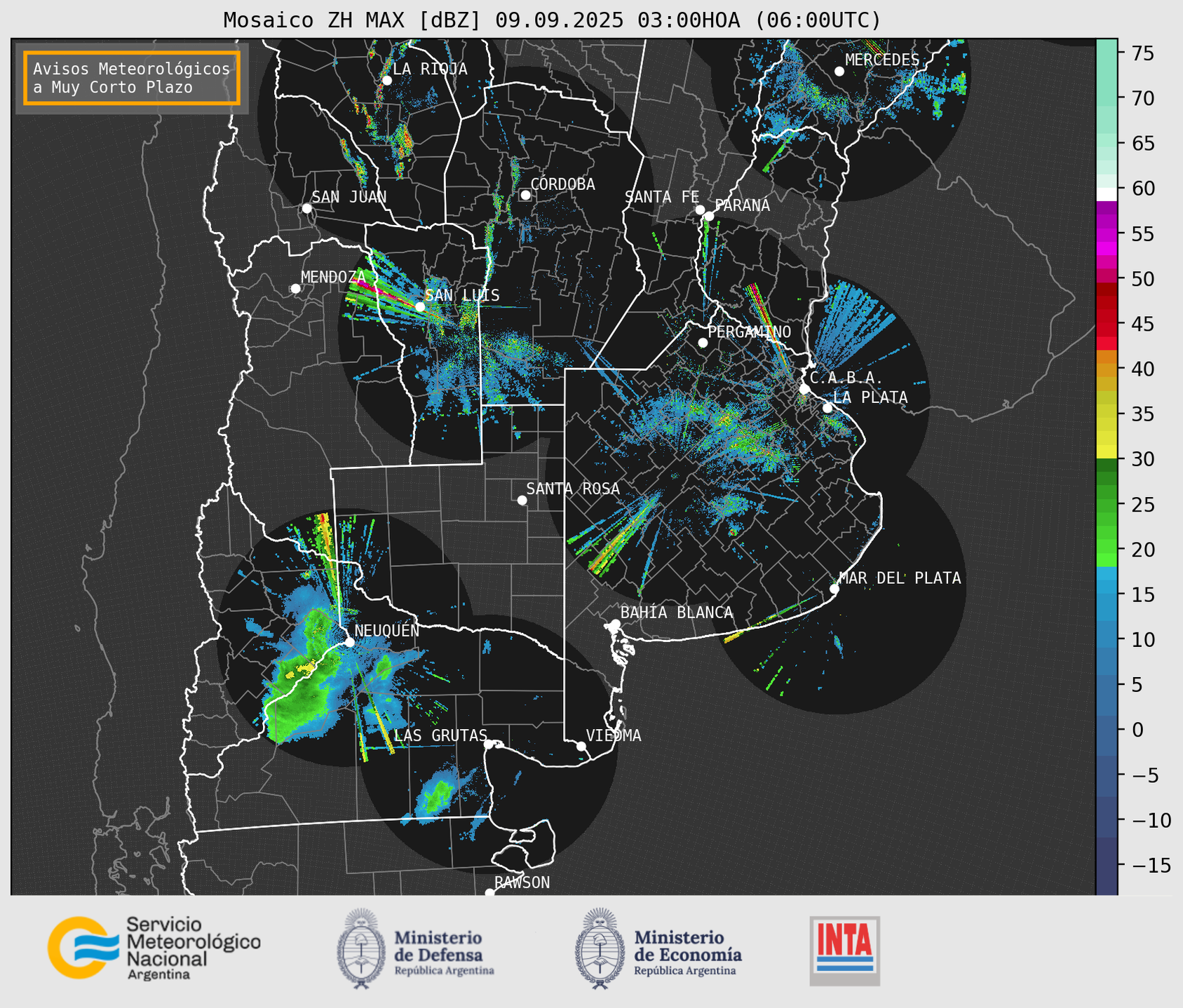Click the SANTA ROSA city marker dot
Image resolution: width=1183 pixels, height=1008 pixels.
[x=522, y=500]
